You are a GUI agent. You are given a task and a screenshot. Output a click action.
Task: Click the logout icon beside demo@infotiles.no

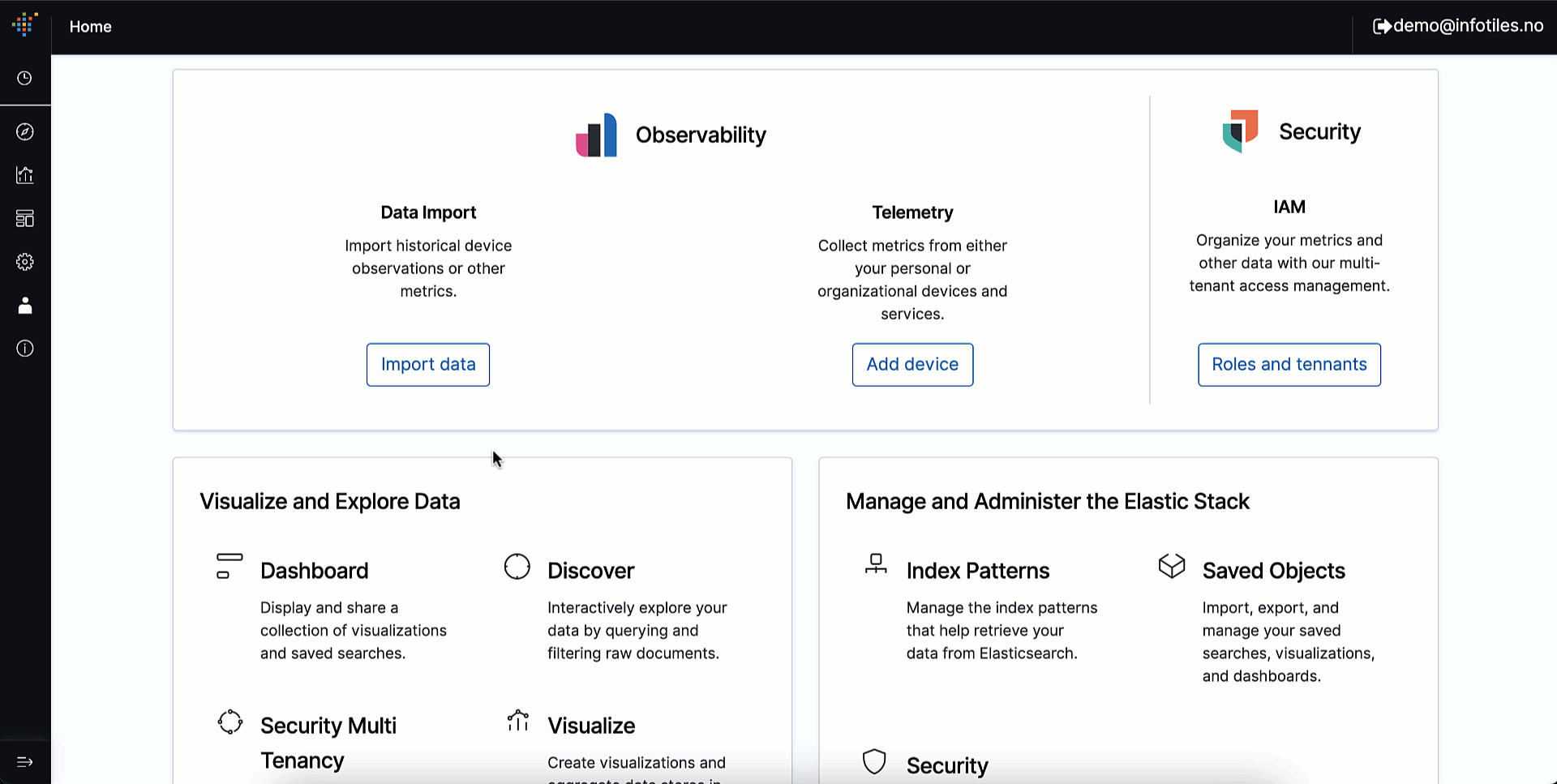click(1382, 26)
